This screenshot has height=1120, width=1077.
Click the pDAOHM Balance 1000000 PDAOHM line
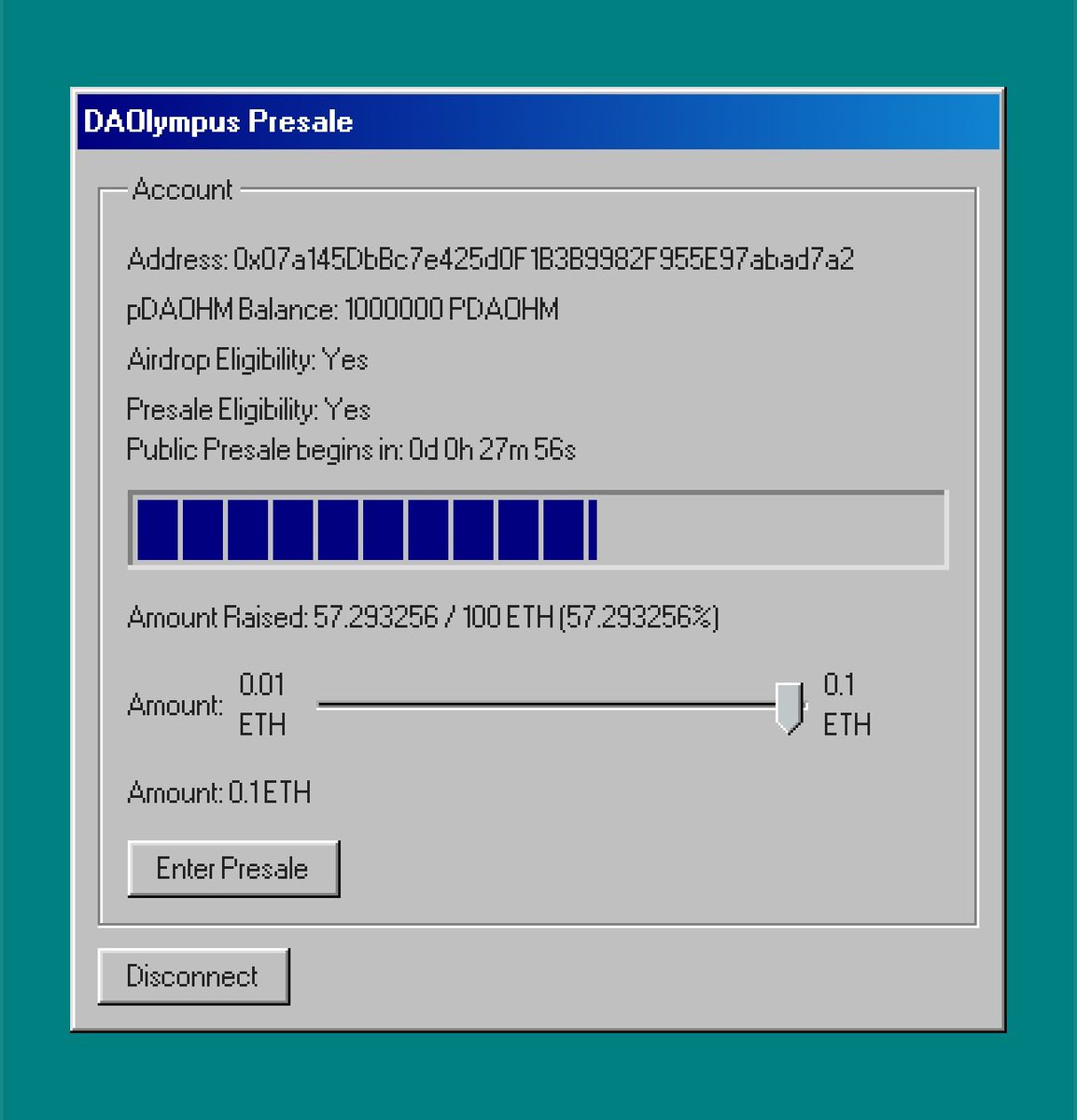343,309
